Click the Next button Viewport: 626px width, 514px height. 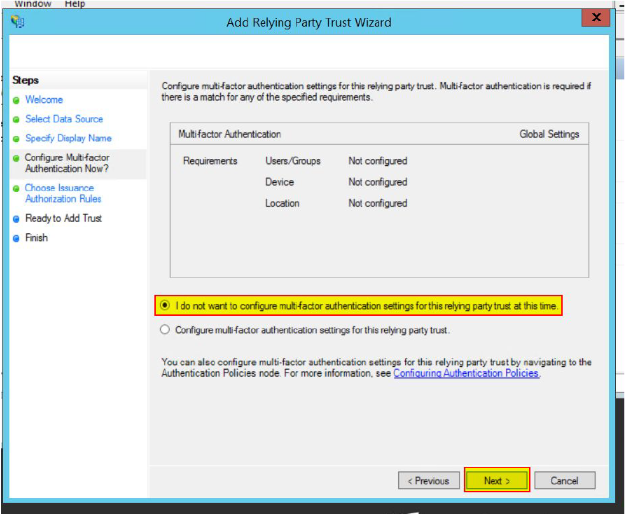497,481
